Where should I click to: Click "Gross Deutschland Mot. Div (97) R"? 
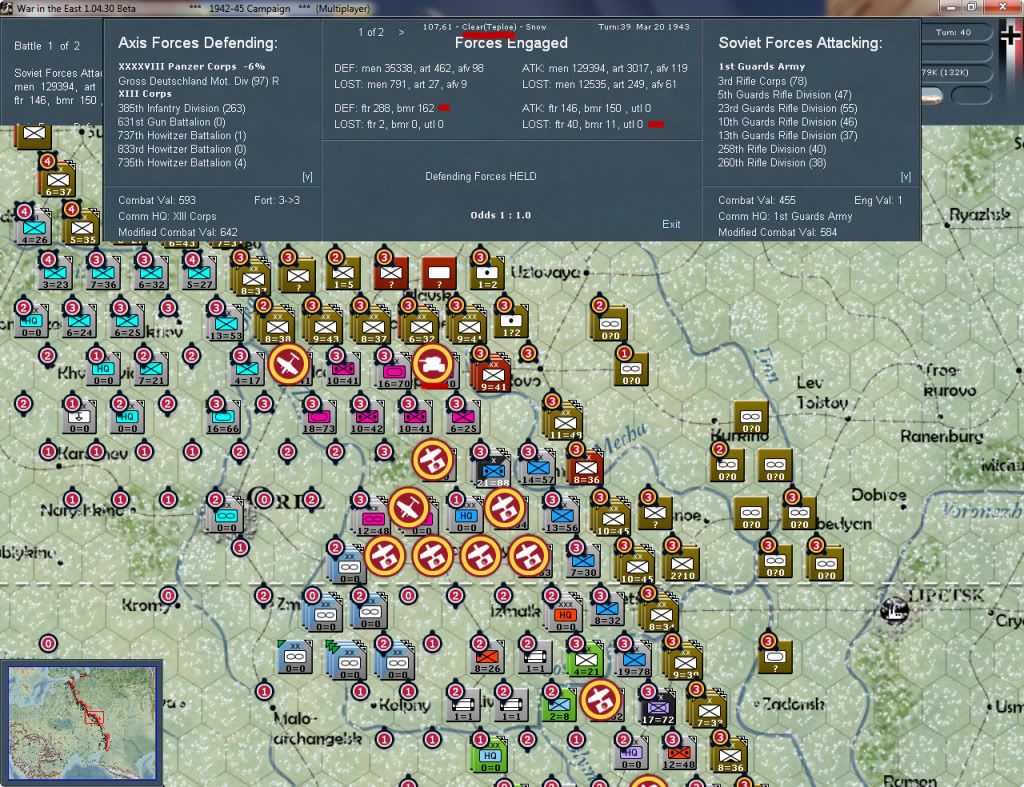199,81
